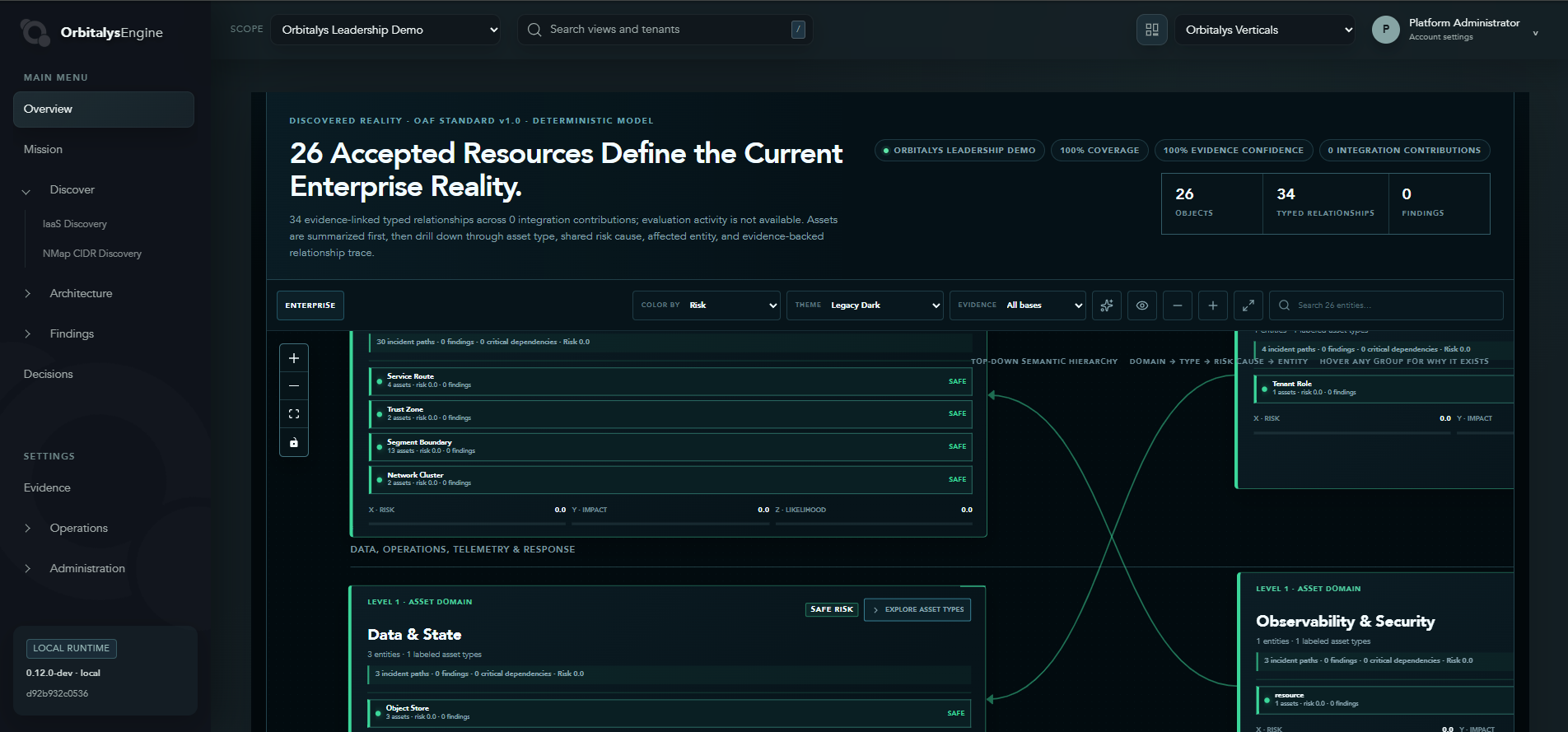
Task: Click the magnifier icon in entity search
Action: (x=1284, y=305)
